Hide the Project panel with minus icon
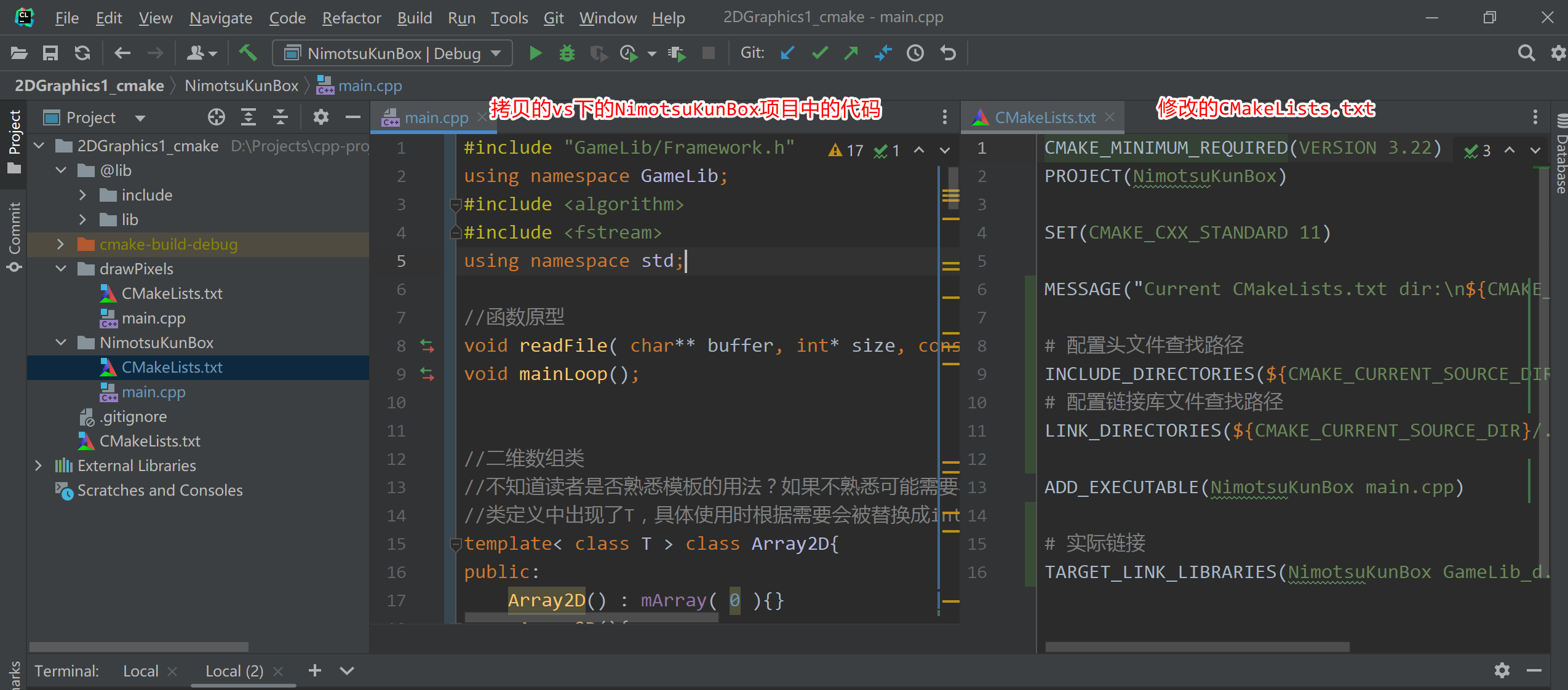This screenshot has height=690, width=1568. click(x=353, y=117)
